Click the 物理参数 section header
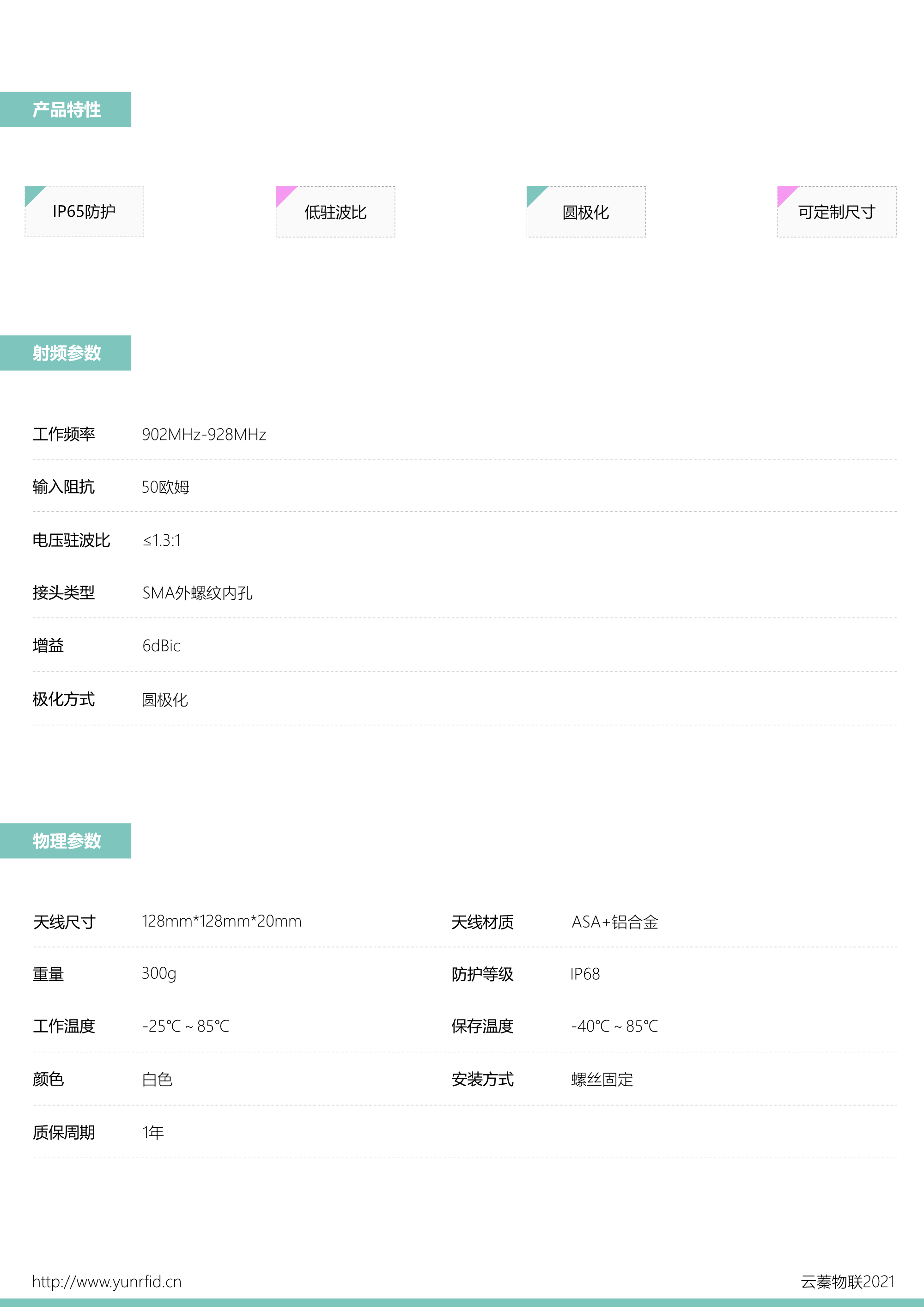 point(66,841)
